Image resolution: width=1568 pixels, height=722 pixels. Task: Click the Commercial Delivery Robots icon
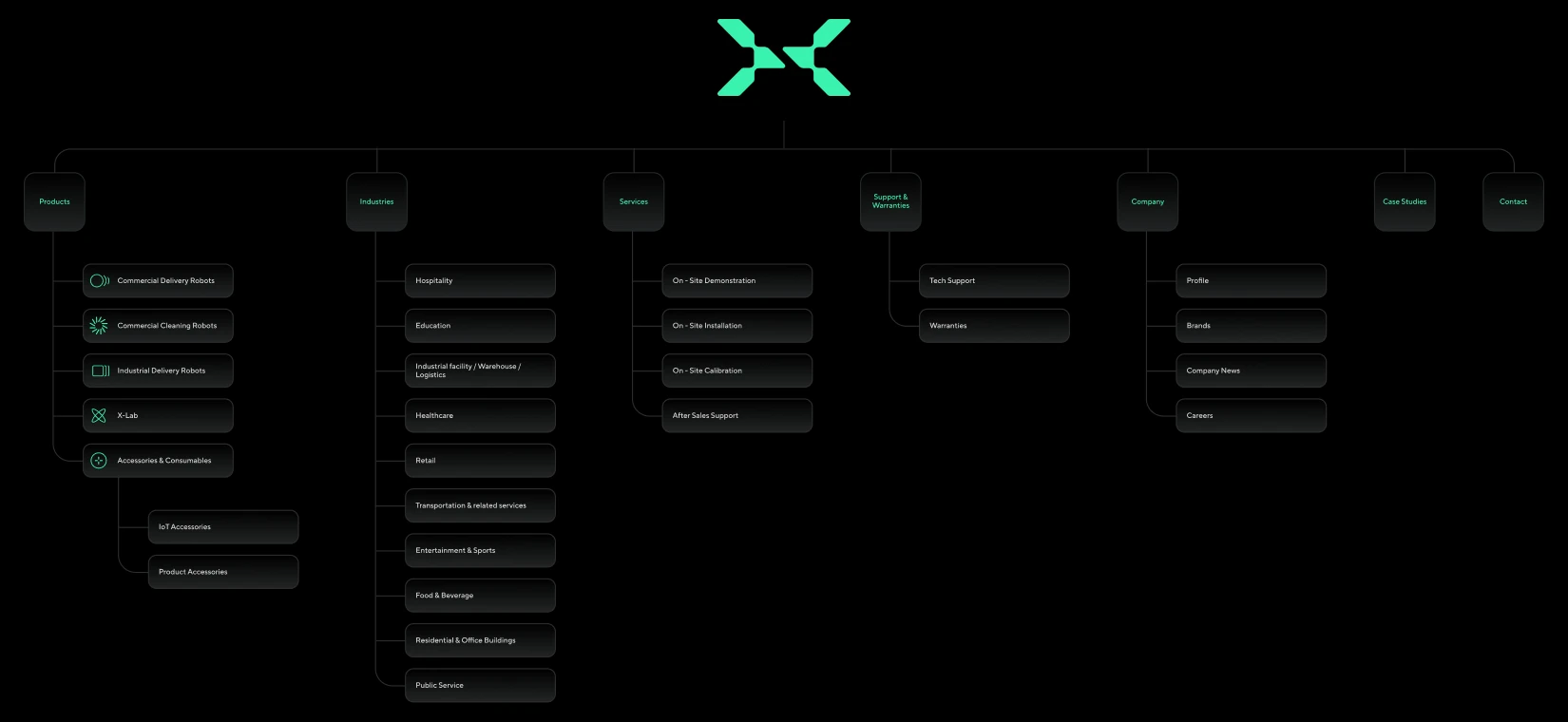point(100,281)
